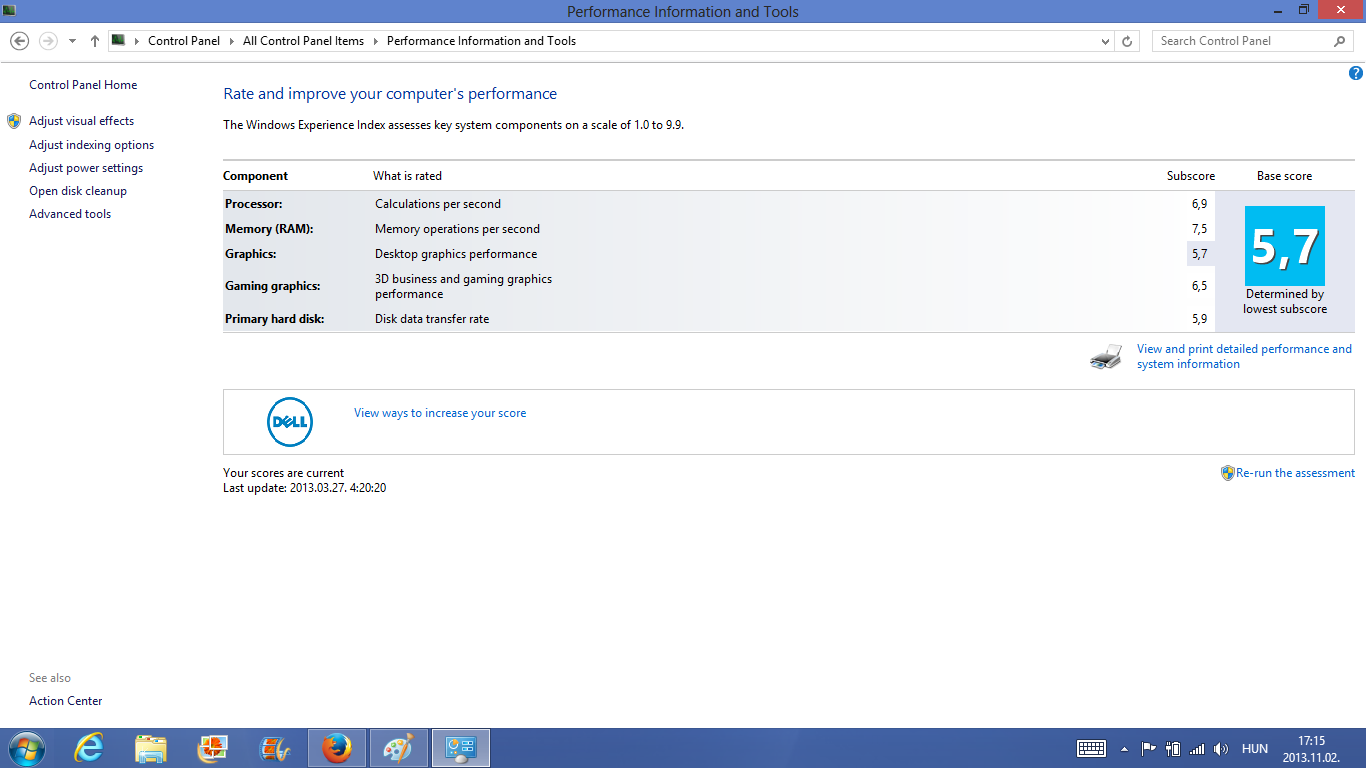Click Re-run the assessment link
This screenshot has height=768, width=1366.
coord(1295,473)
